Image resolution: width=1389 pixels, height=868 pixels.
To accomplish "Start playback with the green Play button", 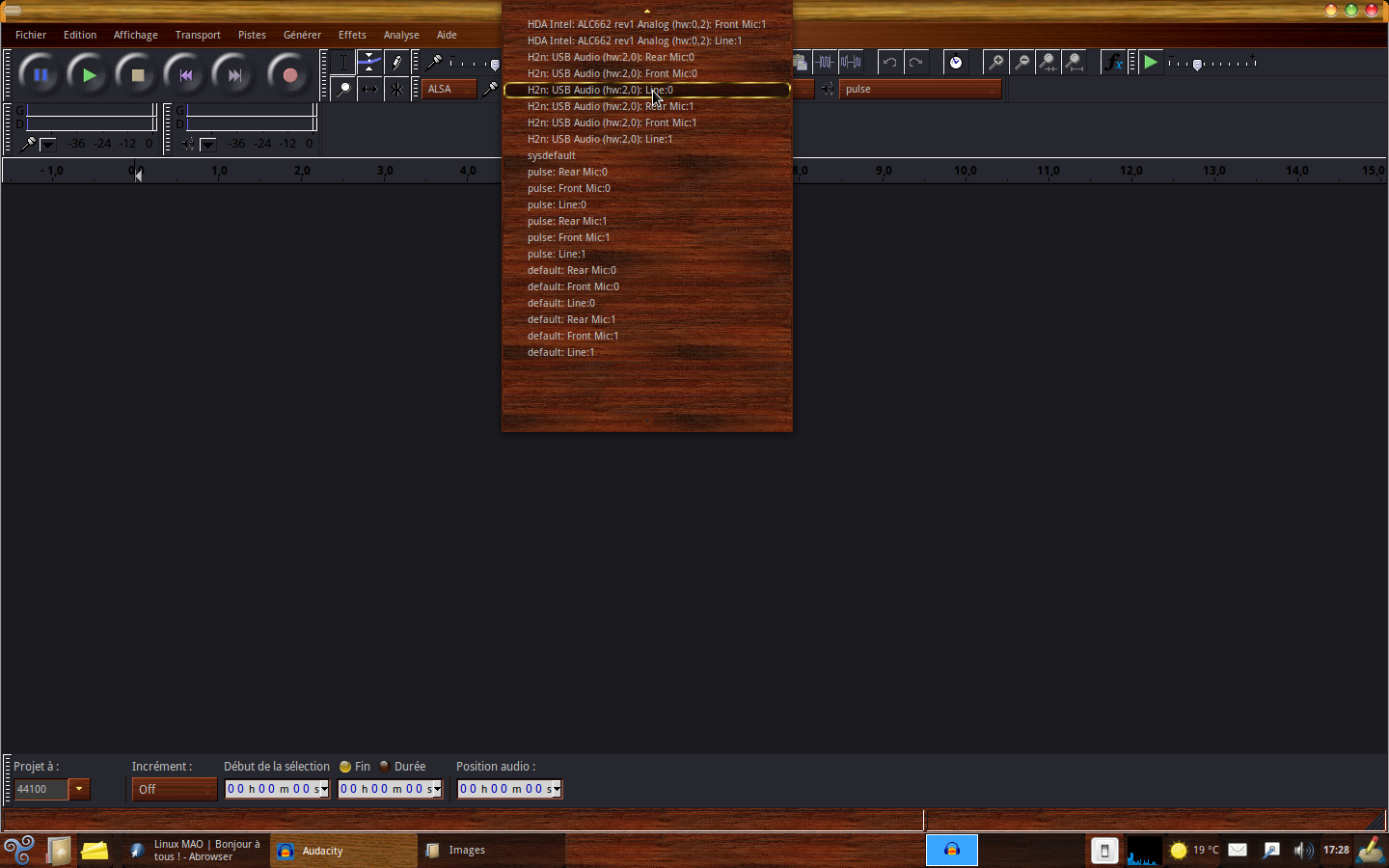I will (x=89, y=74).
